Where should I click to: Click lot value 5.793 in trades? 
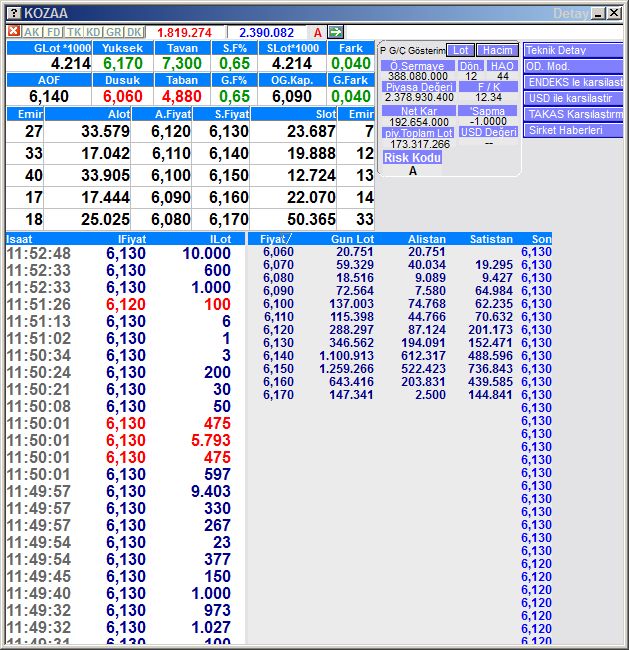coord(211,440)
